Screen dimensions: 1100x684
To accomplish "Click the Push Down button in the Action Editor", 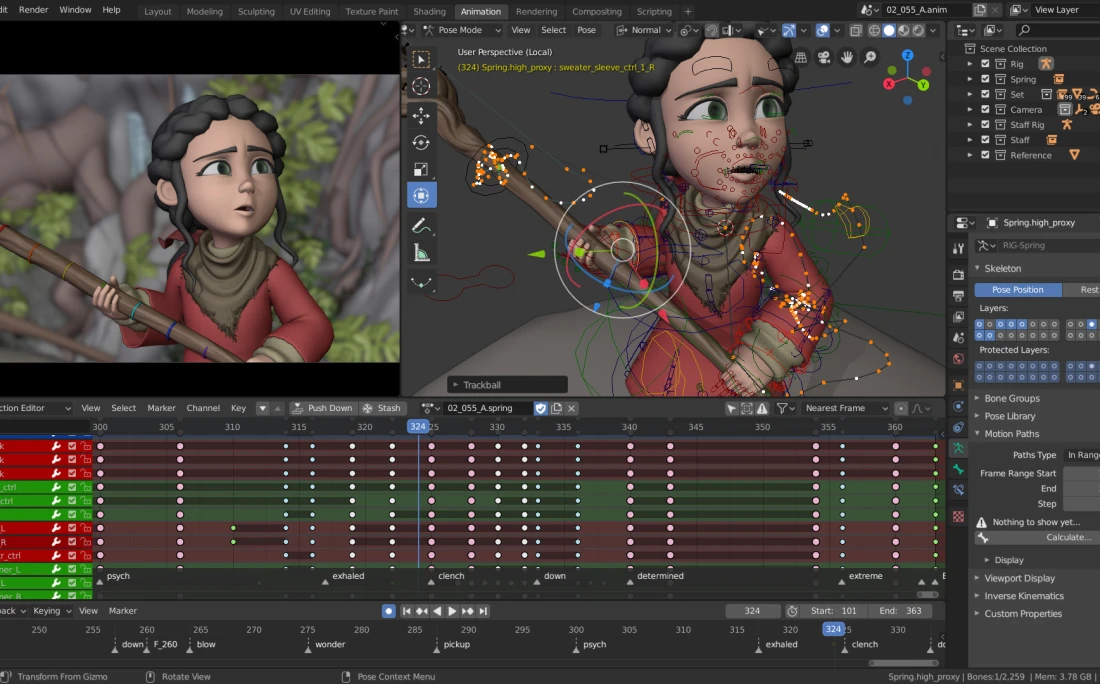I will coord(322,408).
